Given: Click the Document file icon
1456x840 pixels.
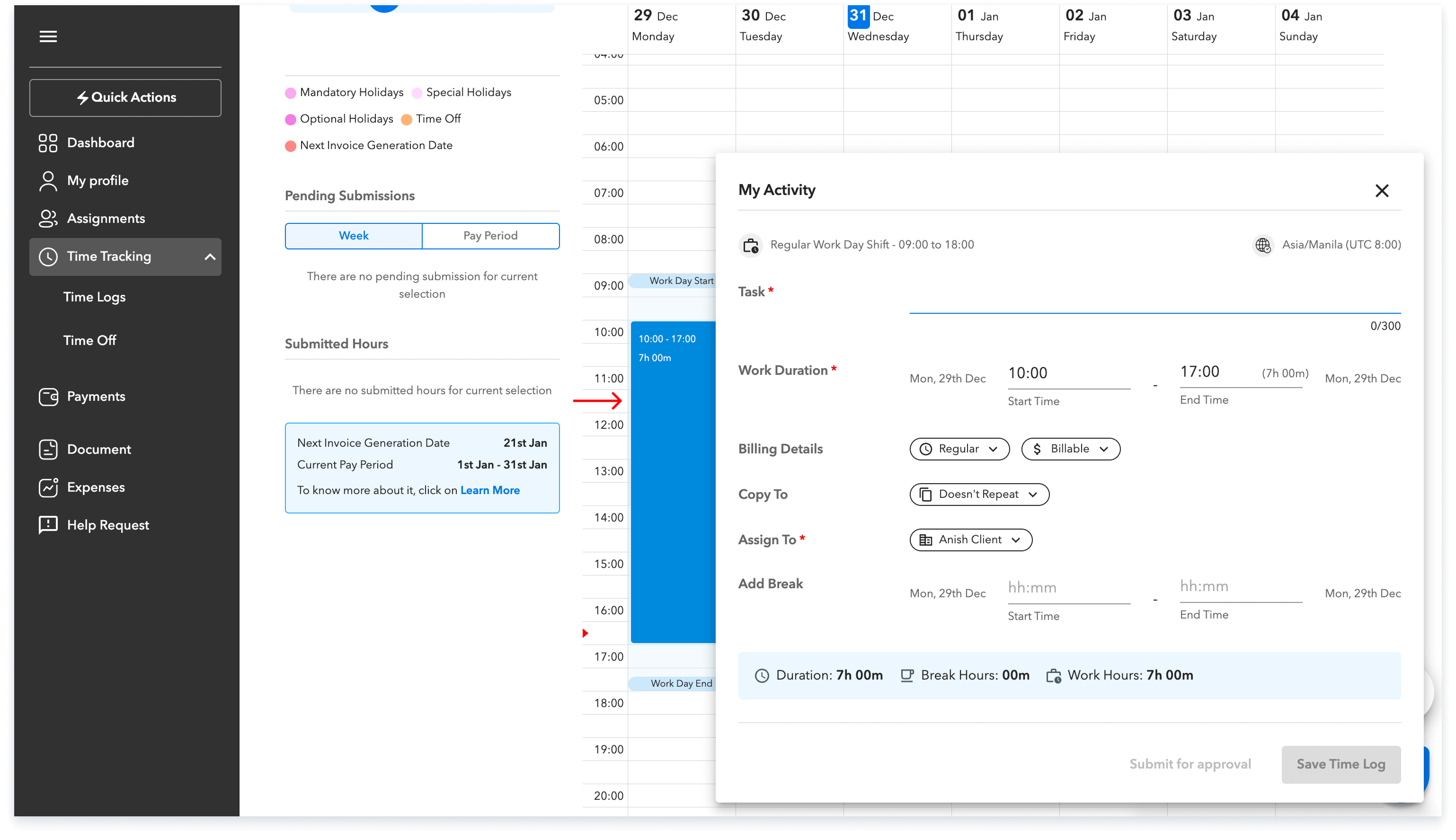Looking at the screenshot, I should 48,450.
